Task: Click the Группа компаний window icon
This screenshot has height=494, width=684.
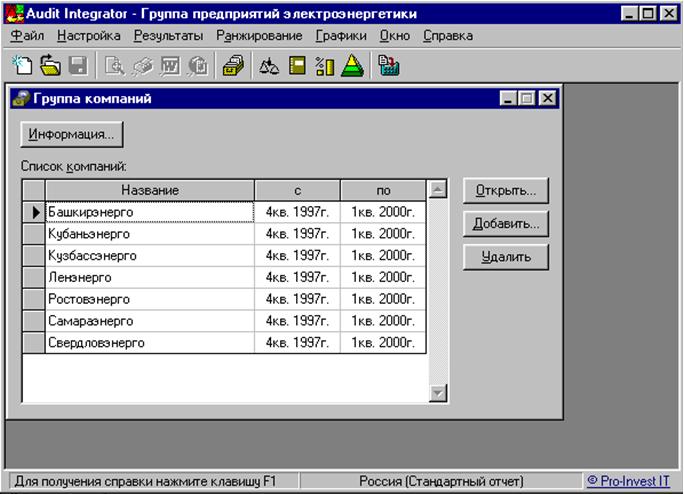Action: click(21, 98)
